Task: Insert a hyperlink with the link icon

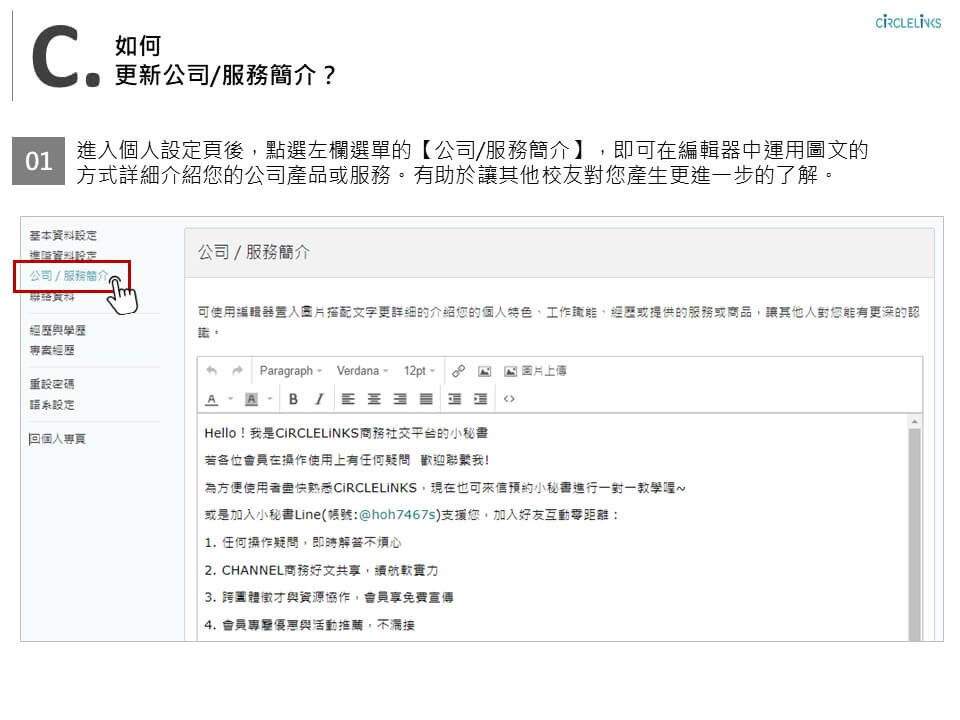Action: pyautogui.click(x=458, y=371)
